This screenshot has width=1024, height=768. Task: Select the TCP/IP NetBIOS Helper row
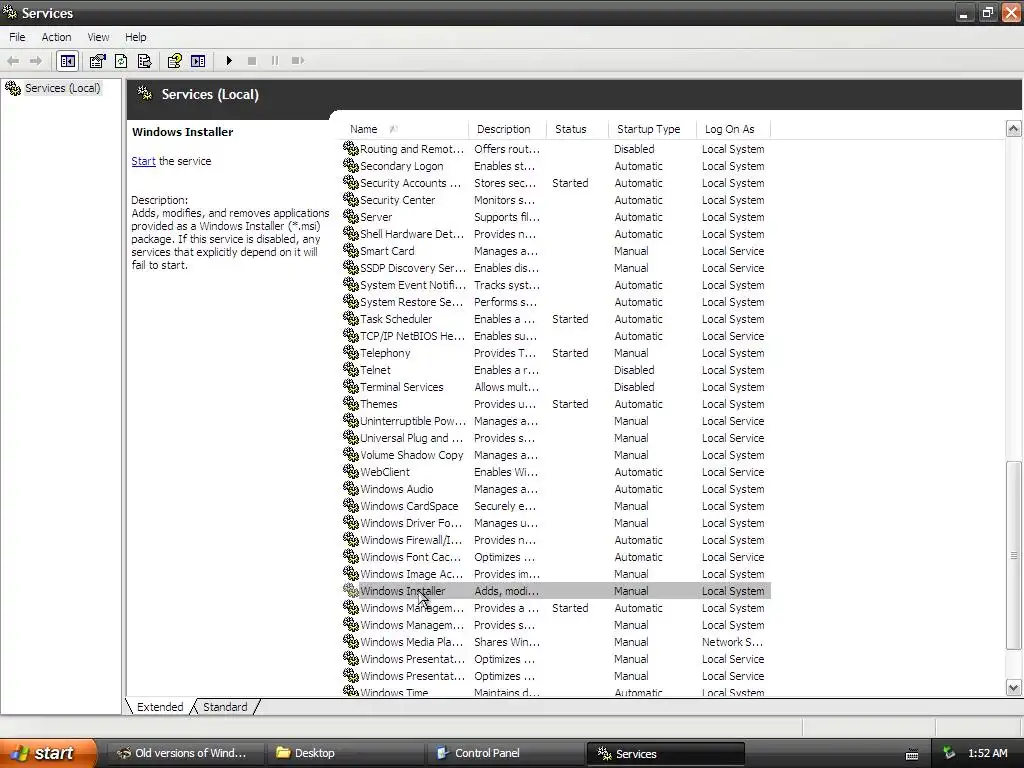[556, 336]
